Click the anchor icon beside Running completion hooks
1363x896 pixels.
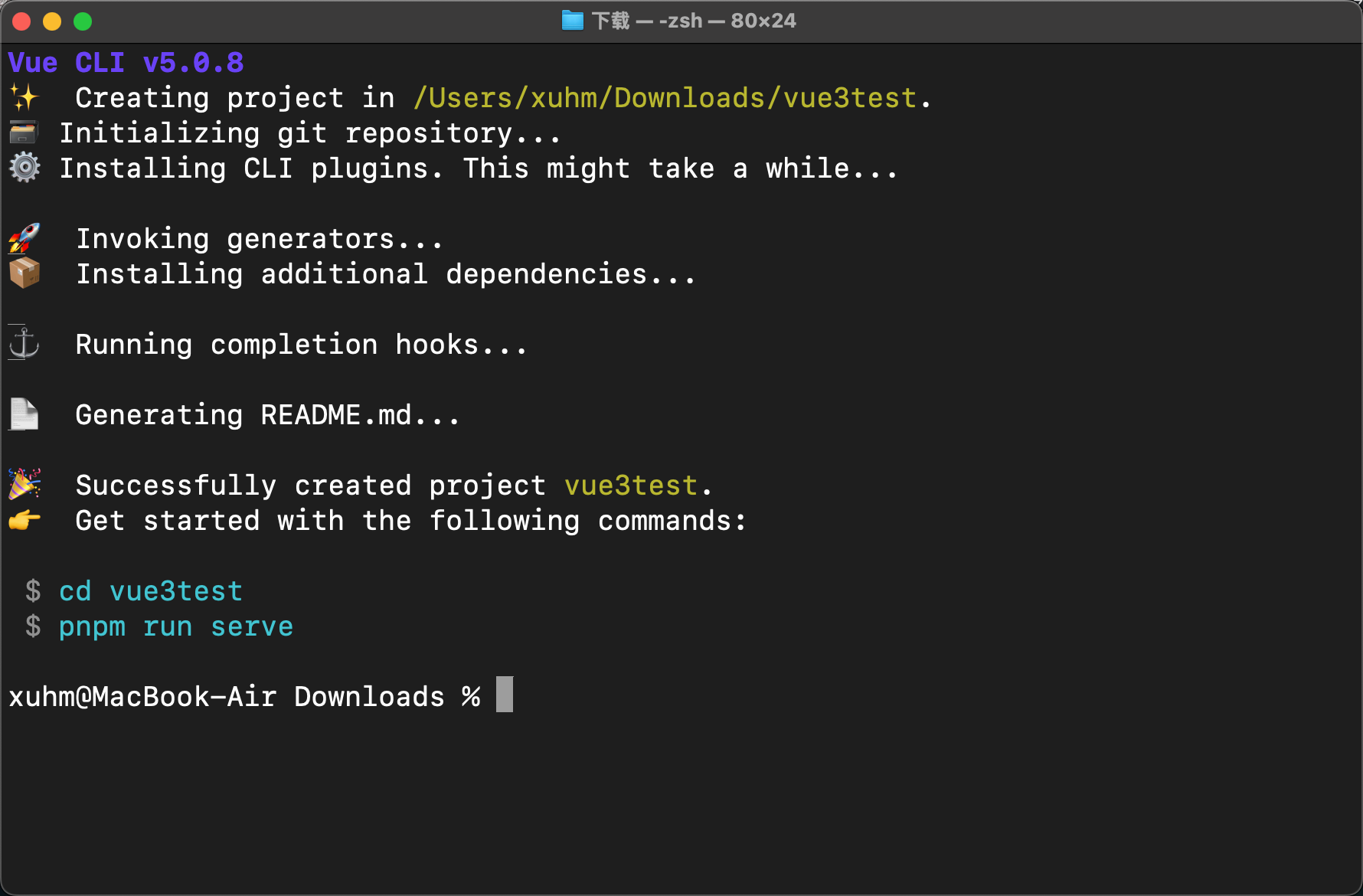(x=24, y=343)
